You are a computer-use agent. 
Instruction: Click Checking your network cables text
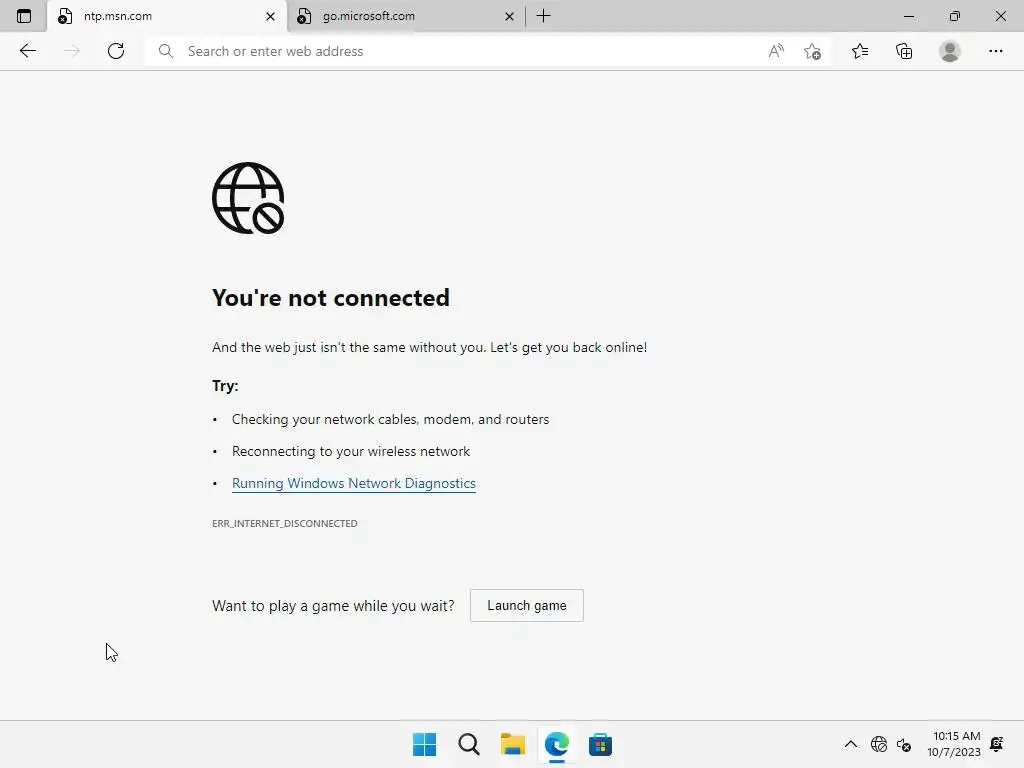391,419
